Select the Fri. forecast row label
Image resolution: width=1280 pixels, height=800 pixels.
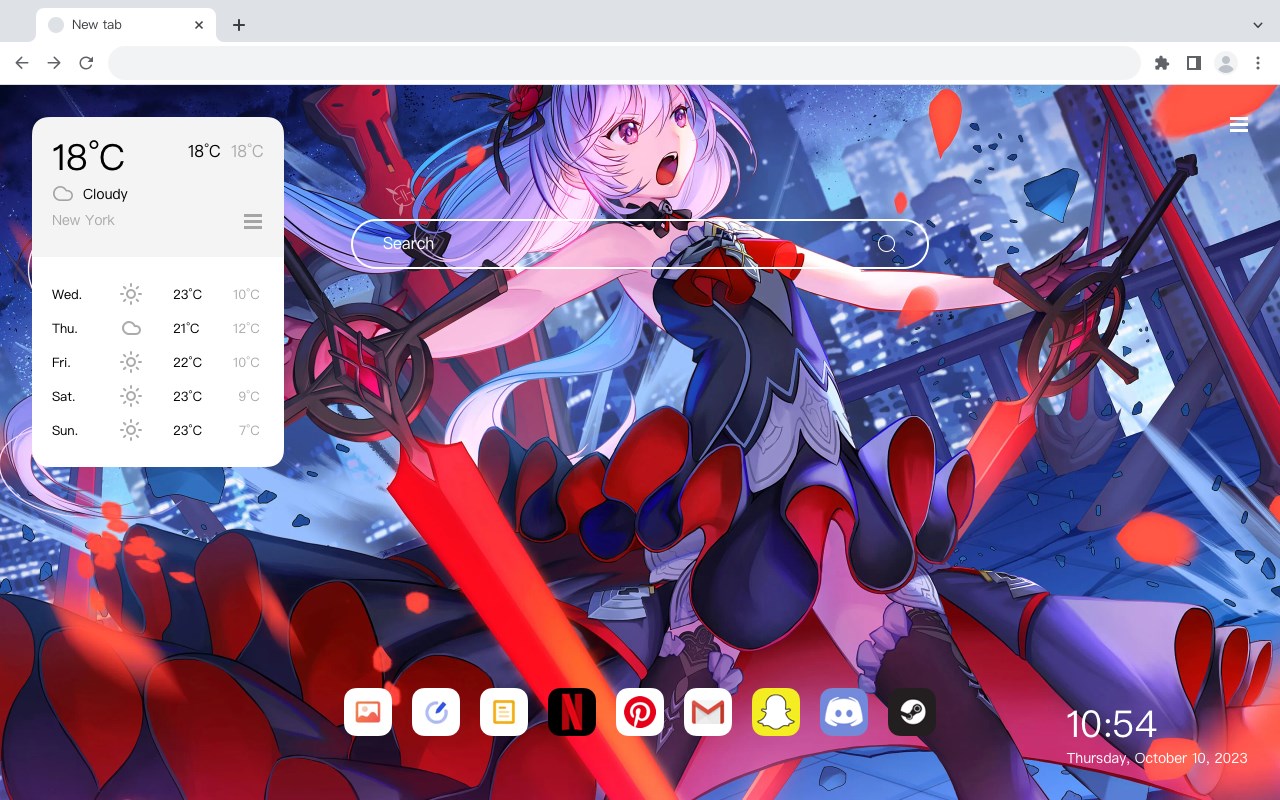(x=61, y=363)
